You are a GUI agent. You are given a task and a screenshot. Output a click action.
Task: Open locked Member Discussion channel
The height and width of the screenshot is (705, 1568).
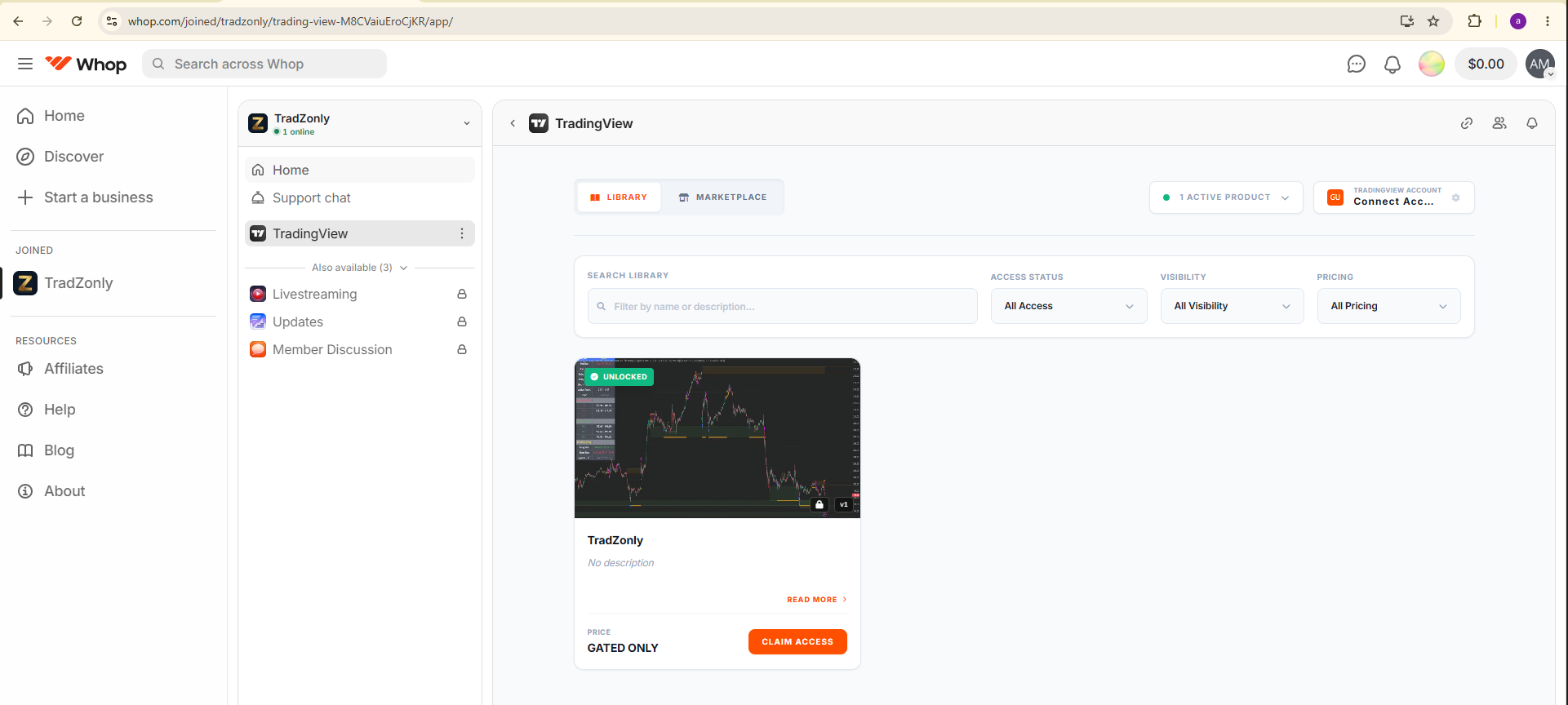[360, 349]
